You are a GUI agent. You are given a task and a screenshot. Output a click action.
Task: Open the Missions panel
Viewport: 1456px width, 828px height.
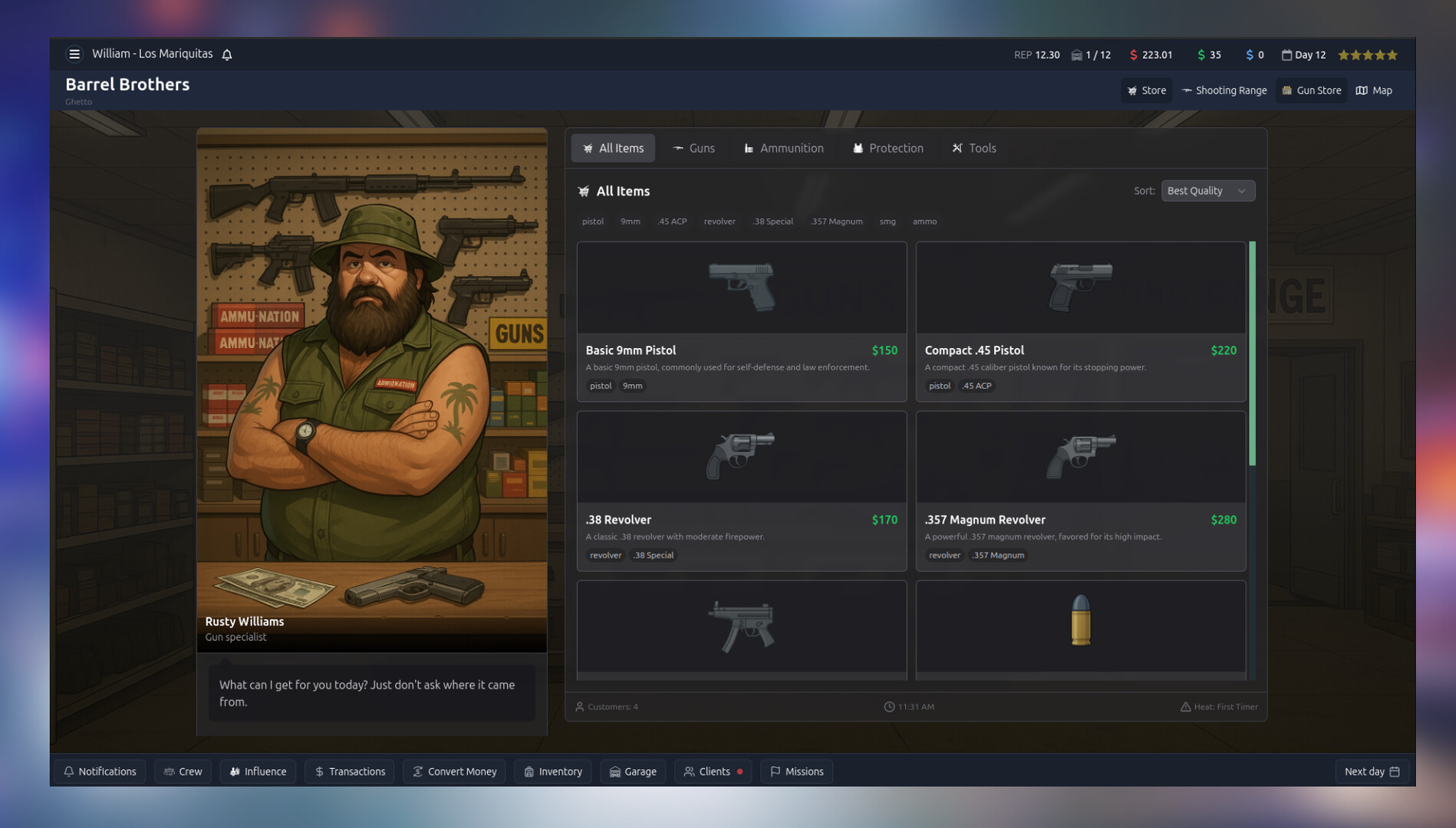[796, 771]
